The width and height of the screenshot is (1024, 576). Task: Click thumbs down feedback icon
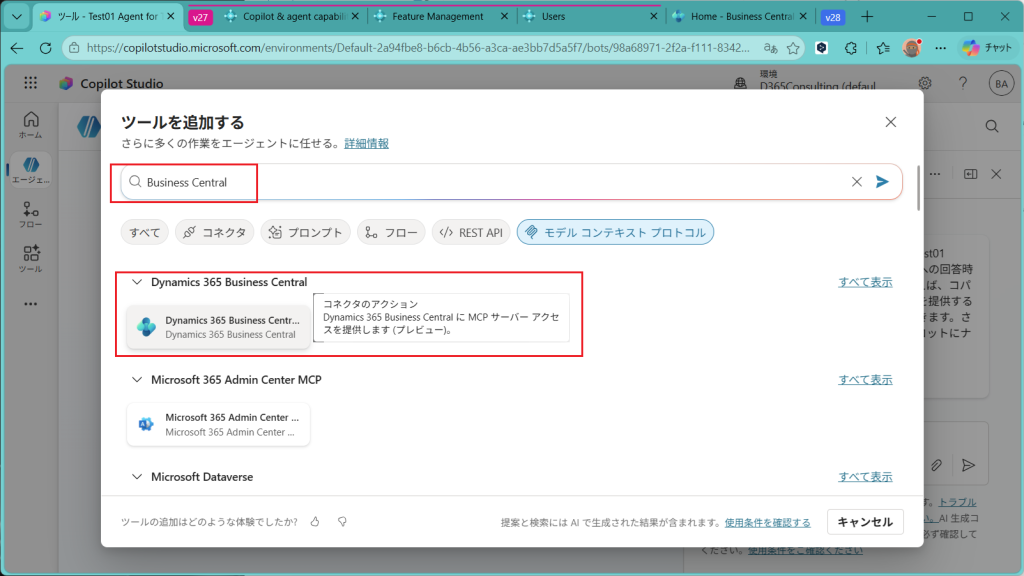point(342,522)
